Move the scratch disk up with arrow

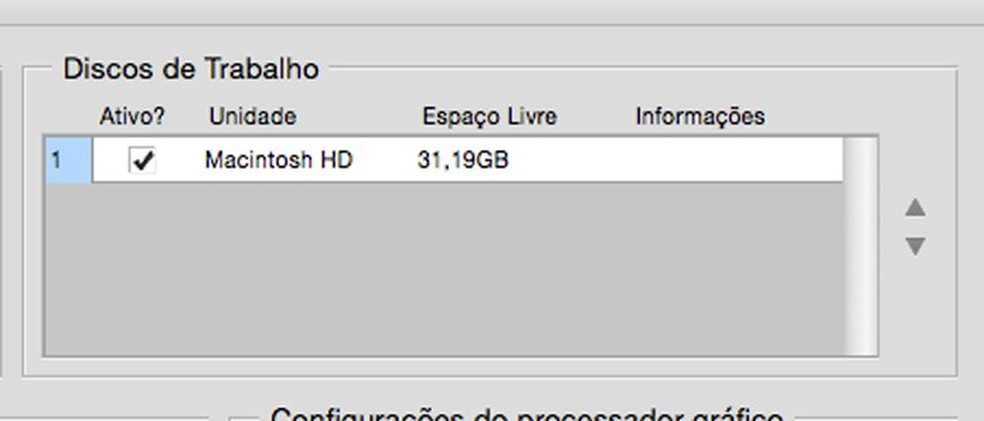[915, 208]
